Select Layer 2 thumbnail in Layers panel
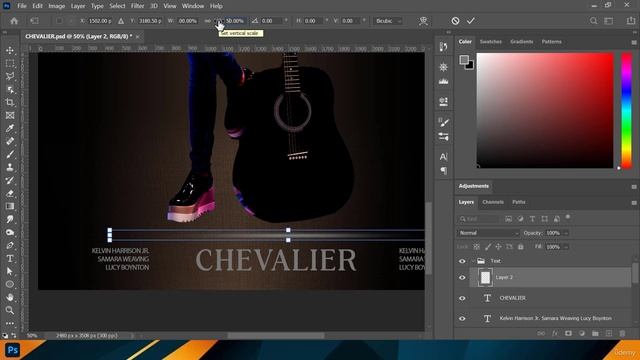This screenshot has height=360, width=640. 485,278
